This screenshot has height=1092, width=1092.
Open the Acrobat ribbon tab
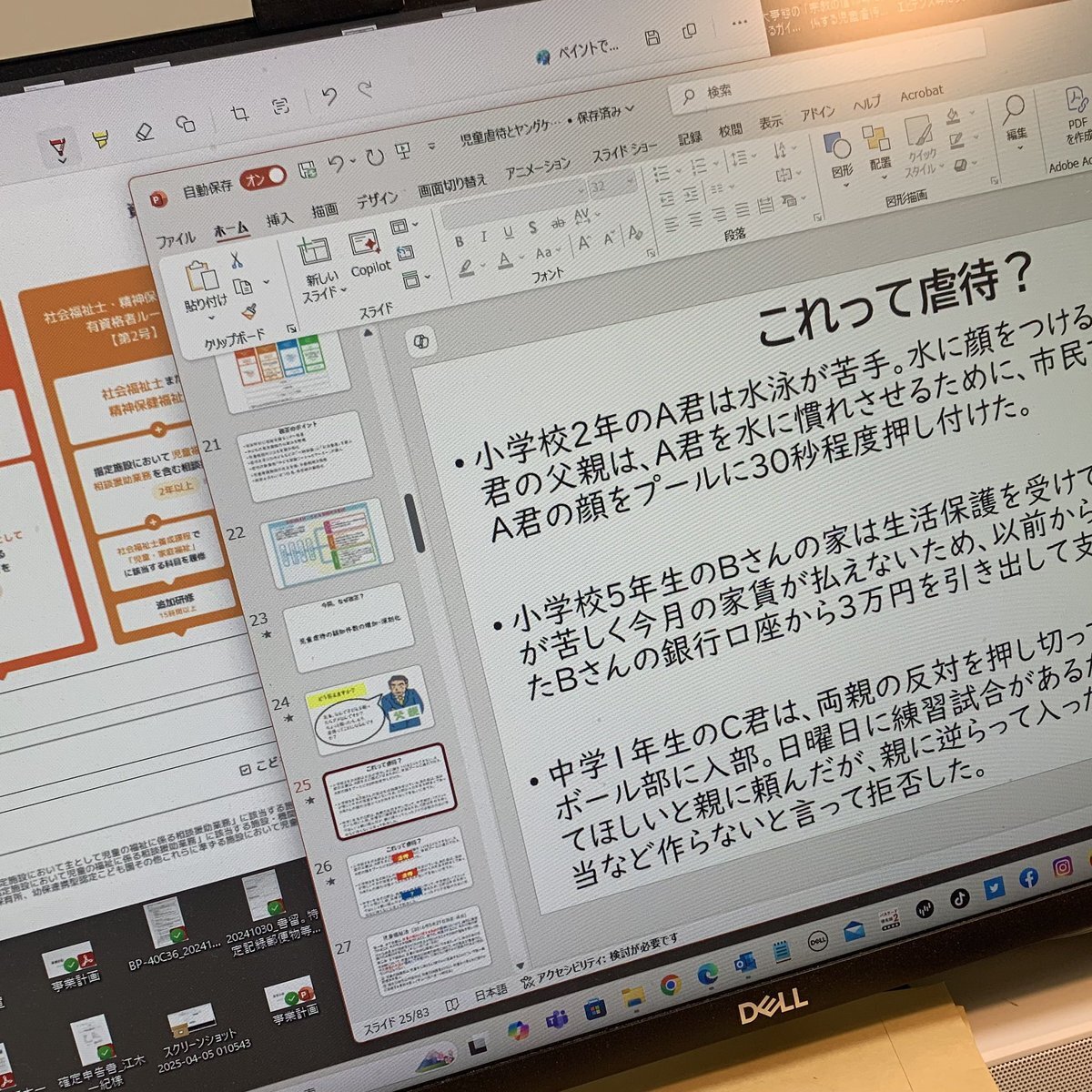tap(921, 94)
